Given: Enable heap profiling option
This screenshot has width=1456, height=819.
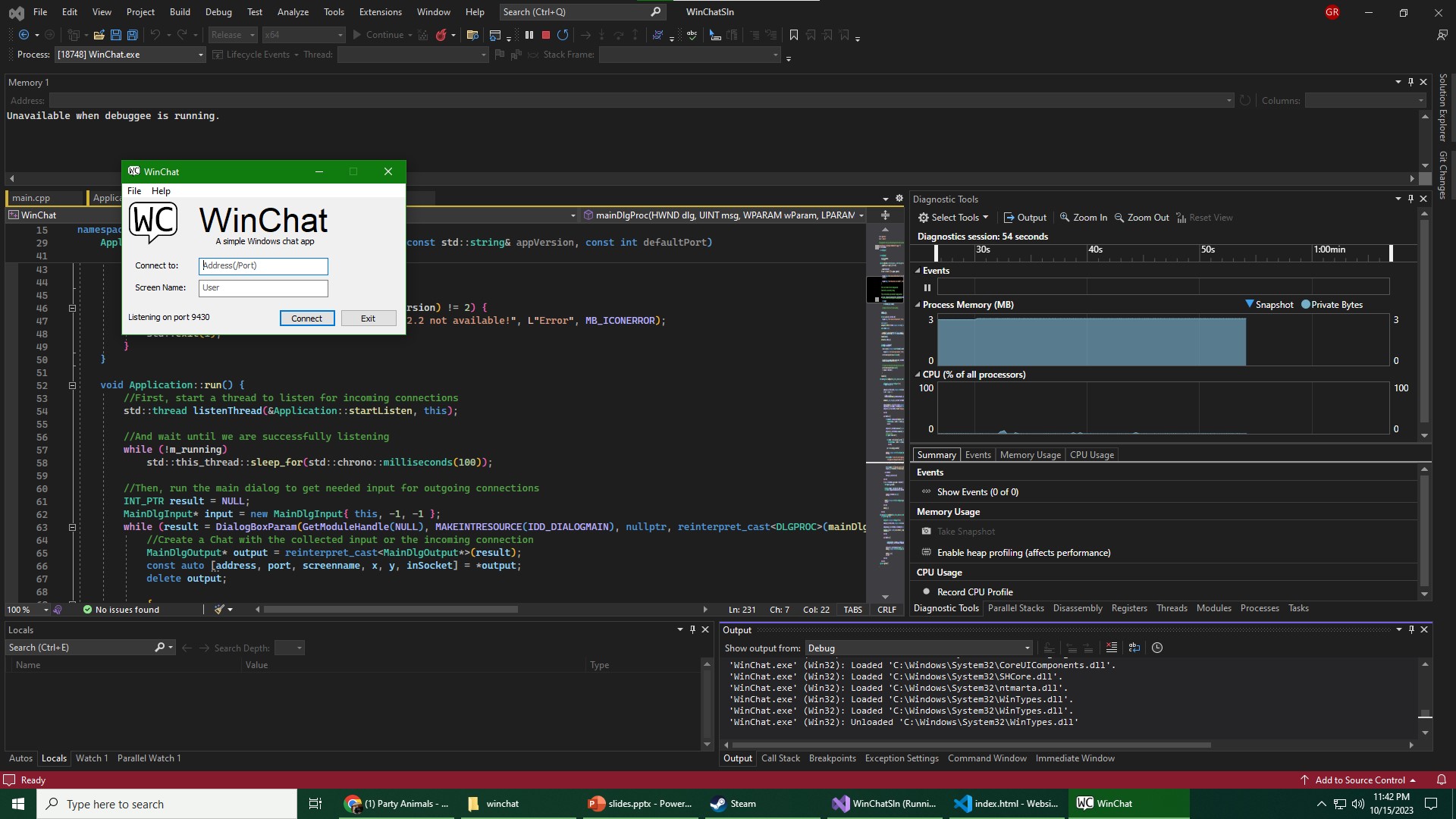Looking at the screenshot, I should point(1023,553).
